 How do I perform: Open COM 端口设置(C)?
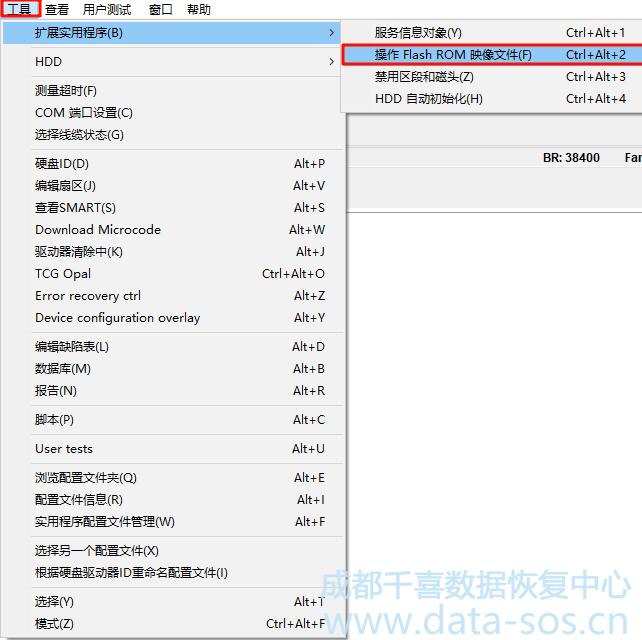click(x=84, y=113)
